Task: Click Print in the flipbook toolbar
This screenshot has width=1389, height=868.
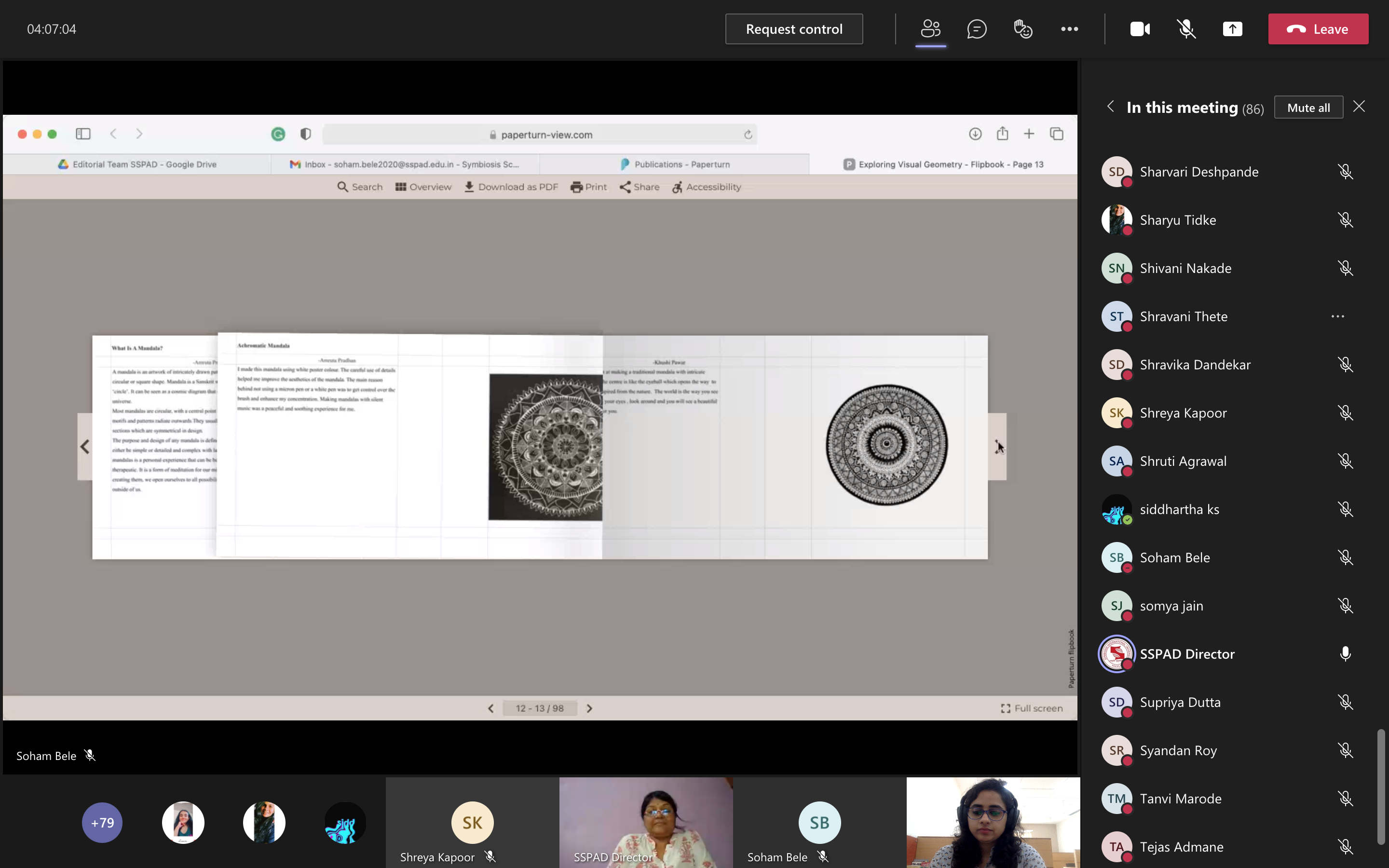Action: tap(588, 187)
